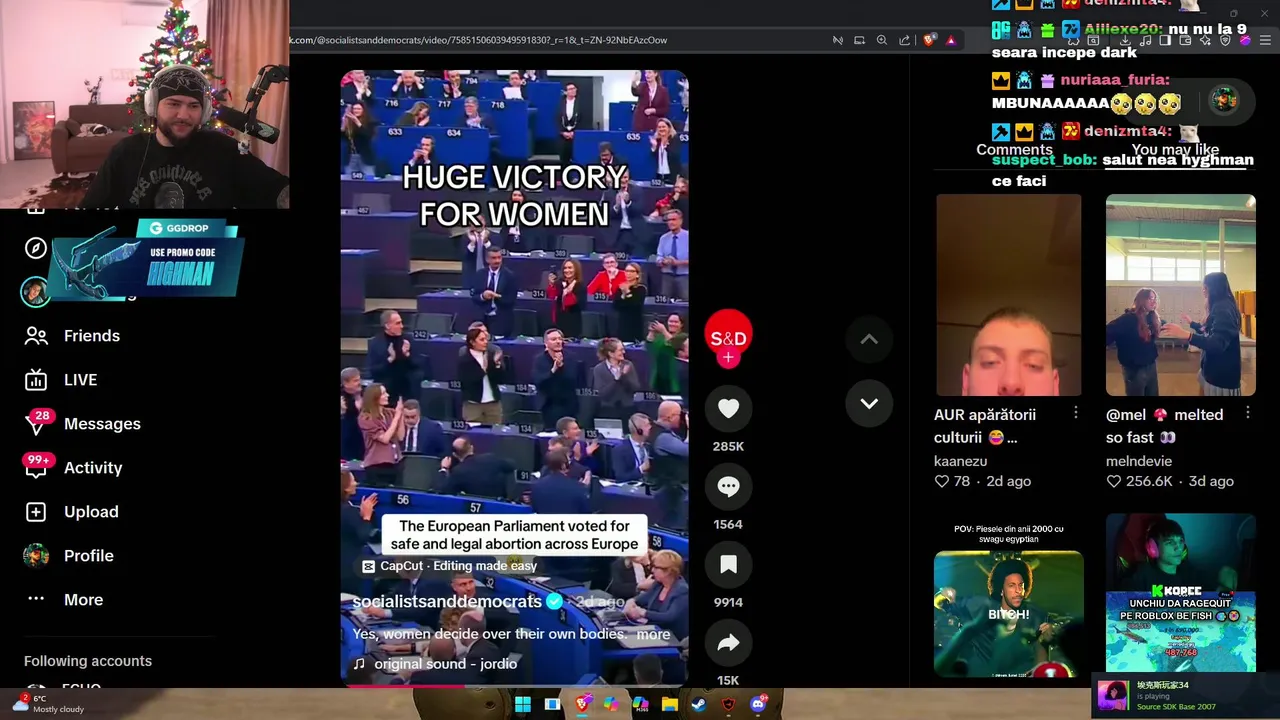Viewport: 1280px width, 720px height.
Task: Go to next video with down chevron
Action: click(869, 404)
